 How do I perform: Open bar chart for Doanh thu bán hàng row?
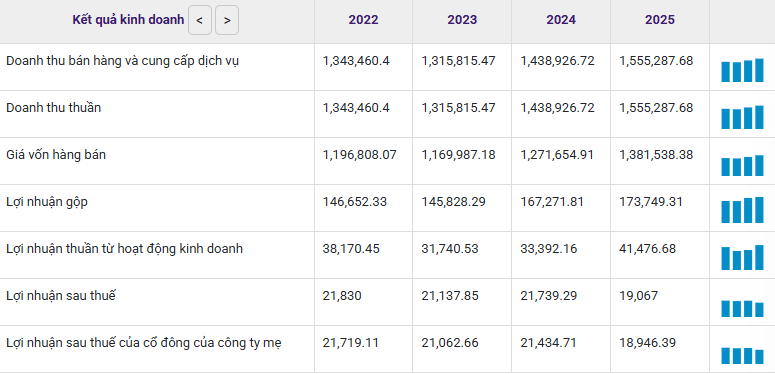[742, 71]
